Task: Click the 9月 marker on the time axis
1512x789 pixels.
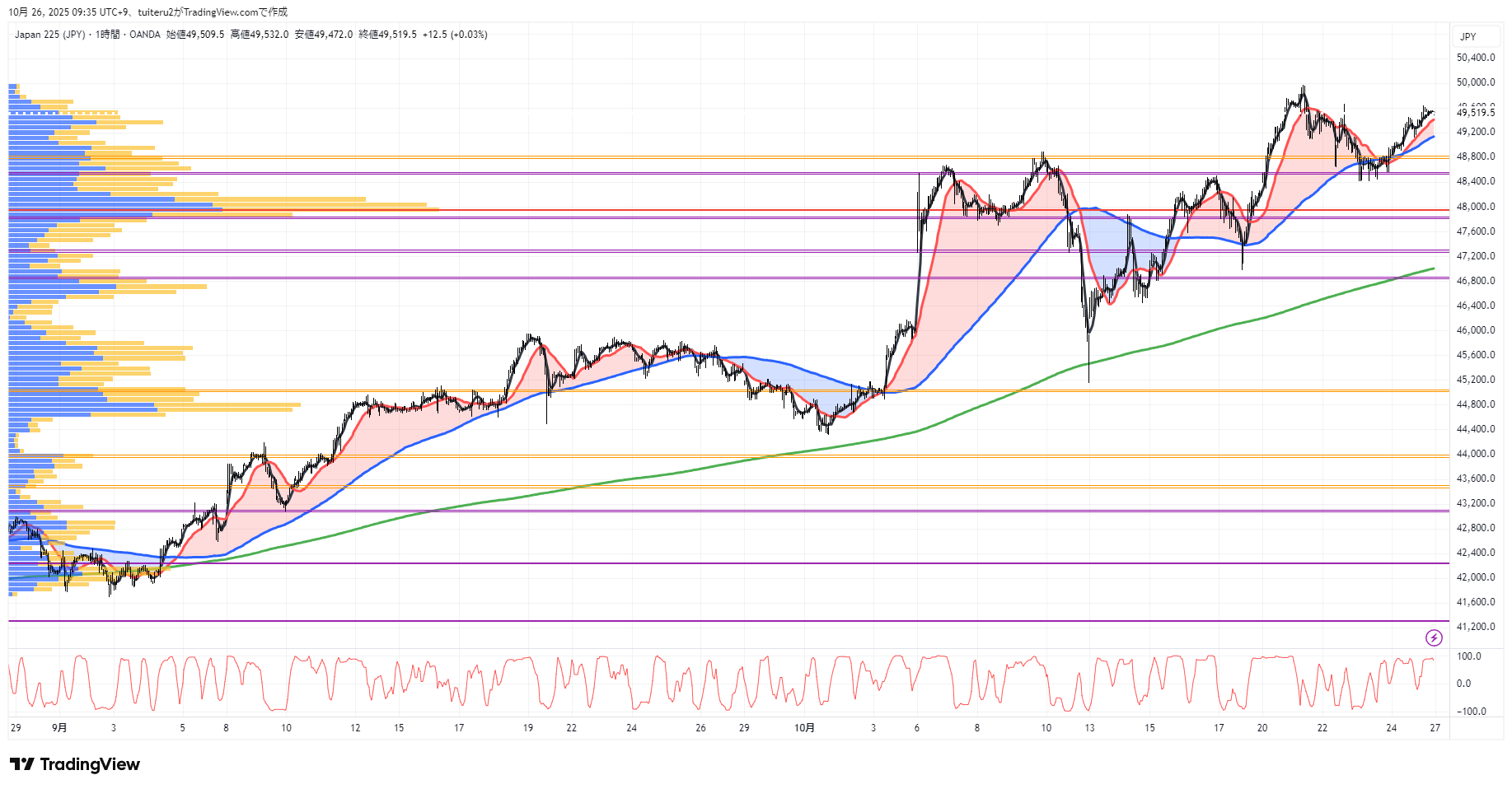Action: click(x=59, y=728)
